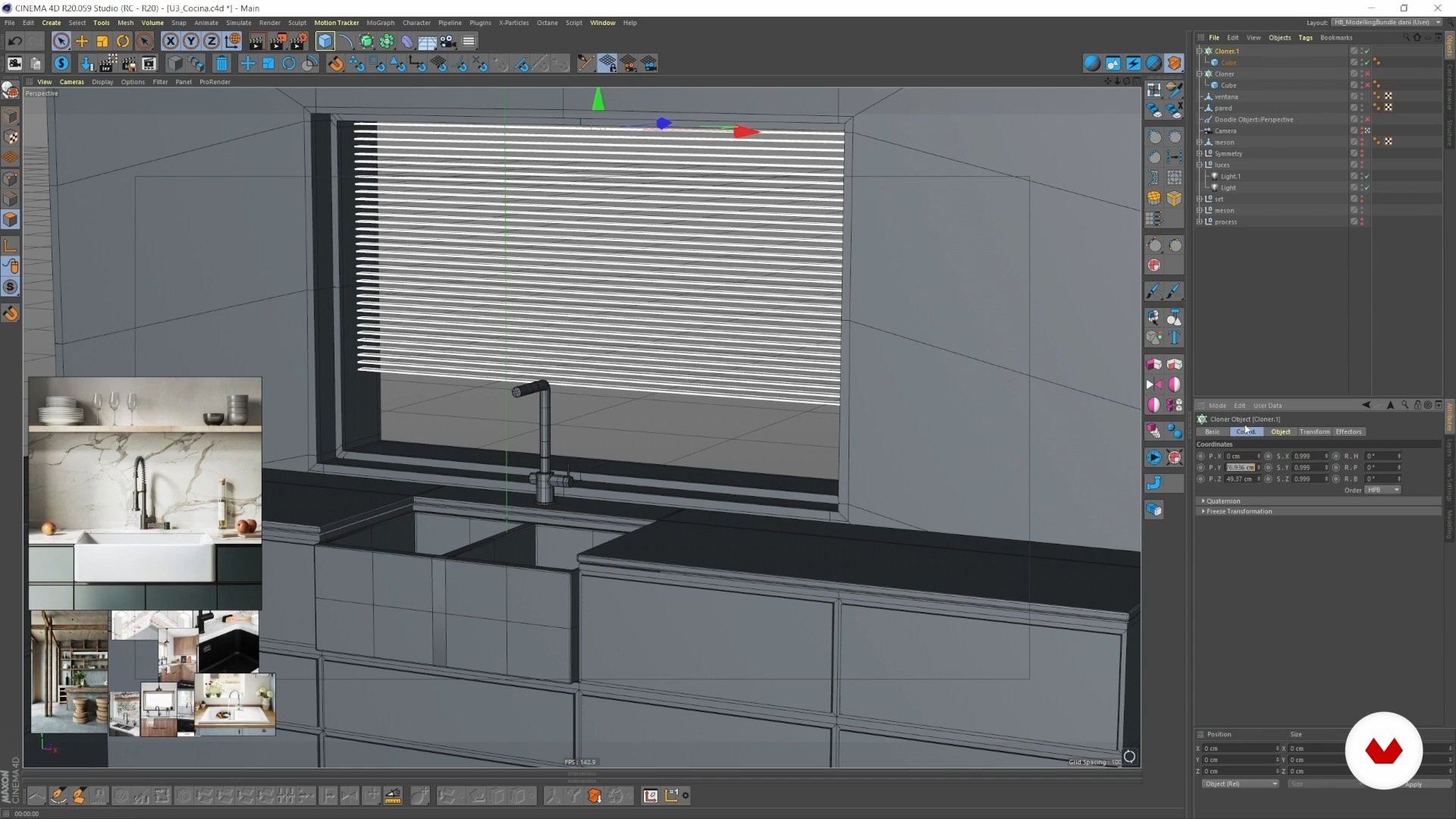Select the Camera object in tree

pos(1225,131)
